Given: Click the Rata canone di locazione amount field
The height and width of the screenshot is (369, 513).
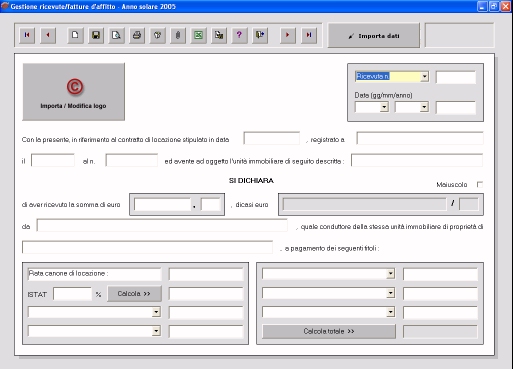Looking at the screenshot, I should 206,275.
